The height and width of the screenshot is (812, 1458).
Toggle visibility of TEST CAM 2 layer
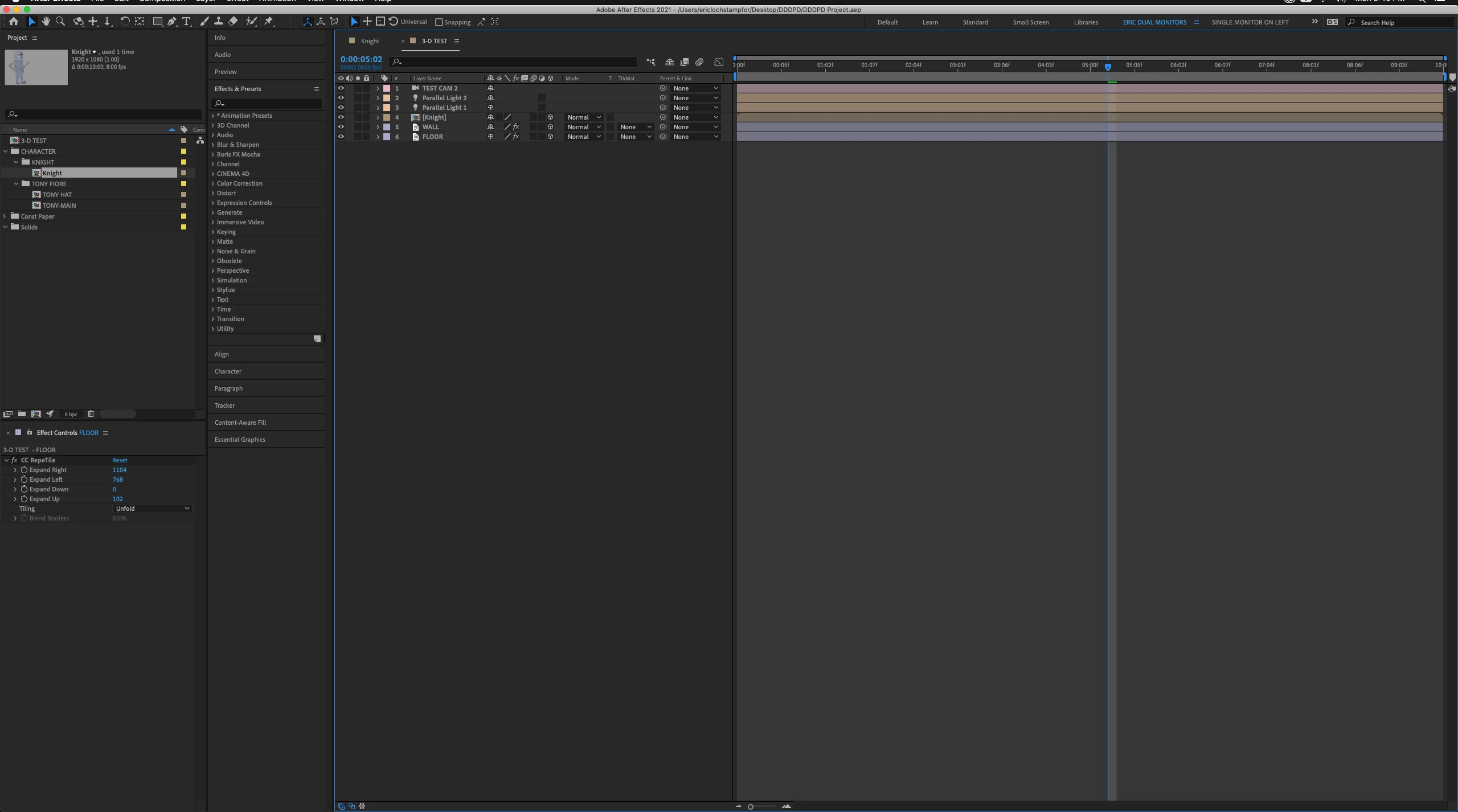point(341,88)
